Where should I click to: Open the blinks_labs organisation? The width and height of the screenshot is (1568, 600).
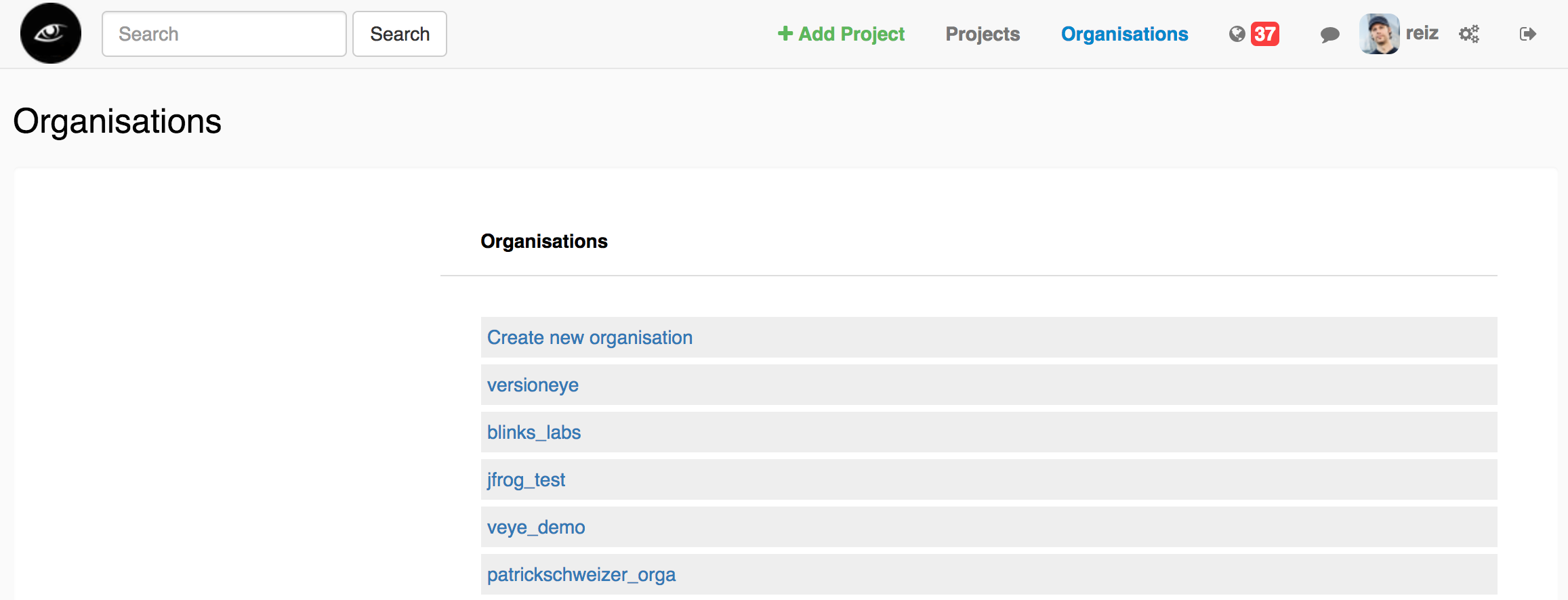point(534,432)
